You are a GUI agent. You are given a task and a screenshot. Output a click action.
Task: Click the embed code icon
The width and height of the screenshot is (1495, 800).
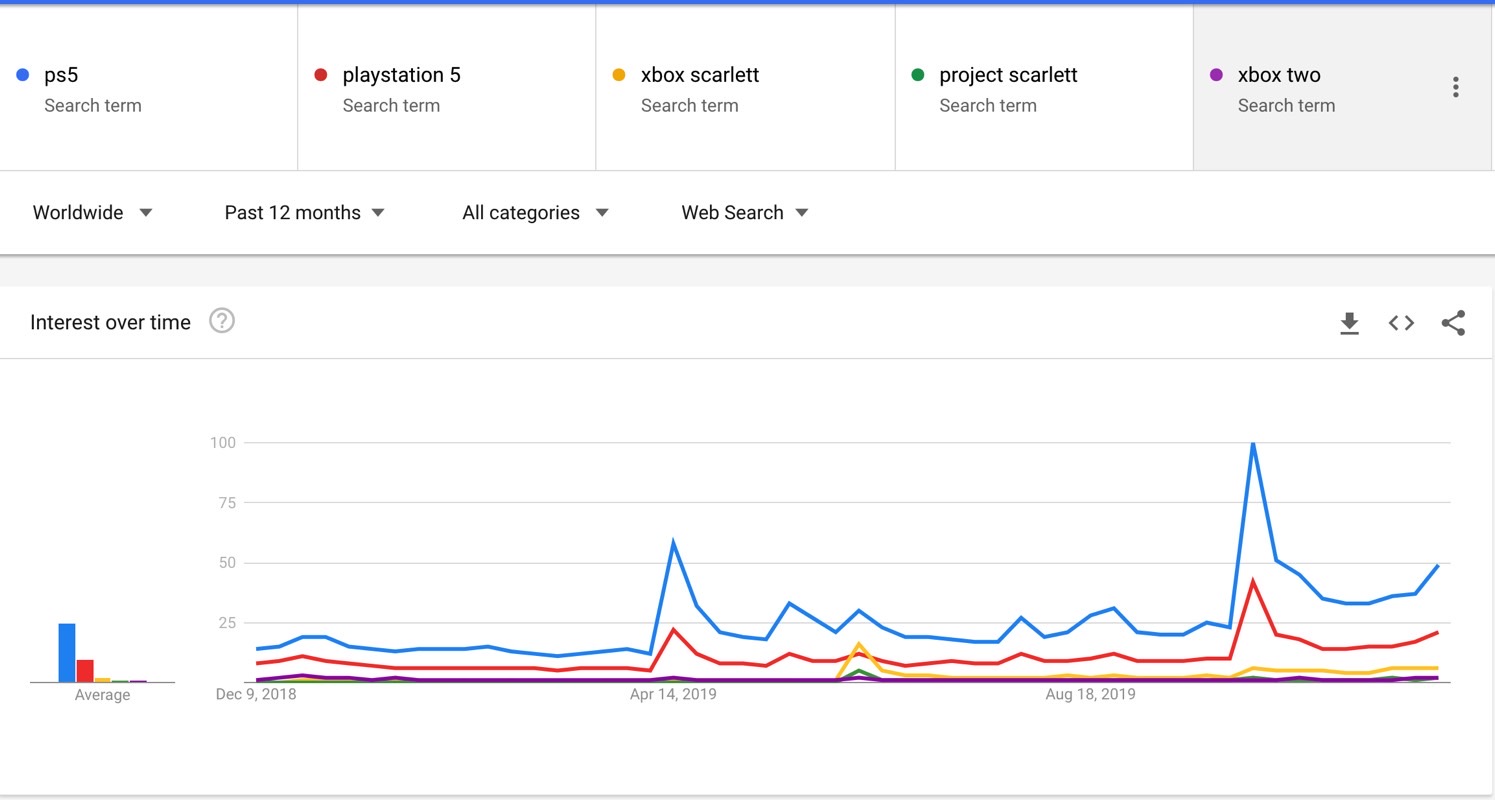[x=1401, y=323]
